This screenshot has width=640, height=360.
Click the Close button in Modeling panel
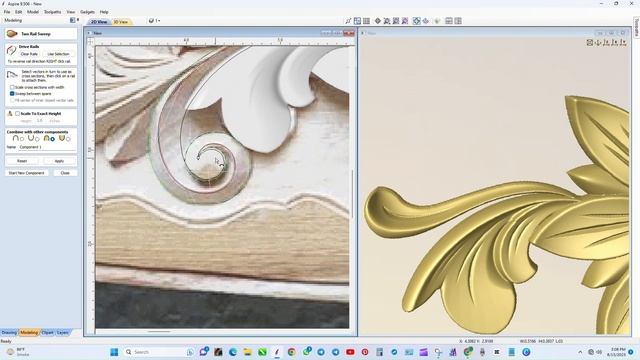pyautogui.click(x=65, y=173)
